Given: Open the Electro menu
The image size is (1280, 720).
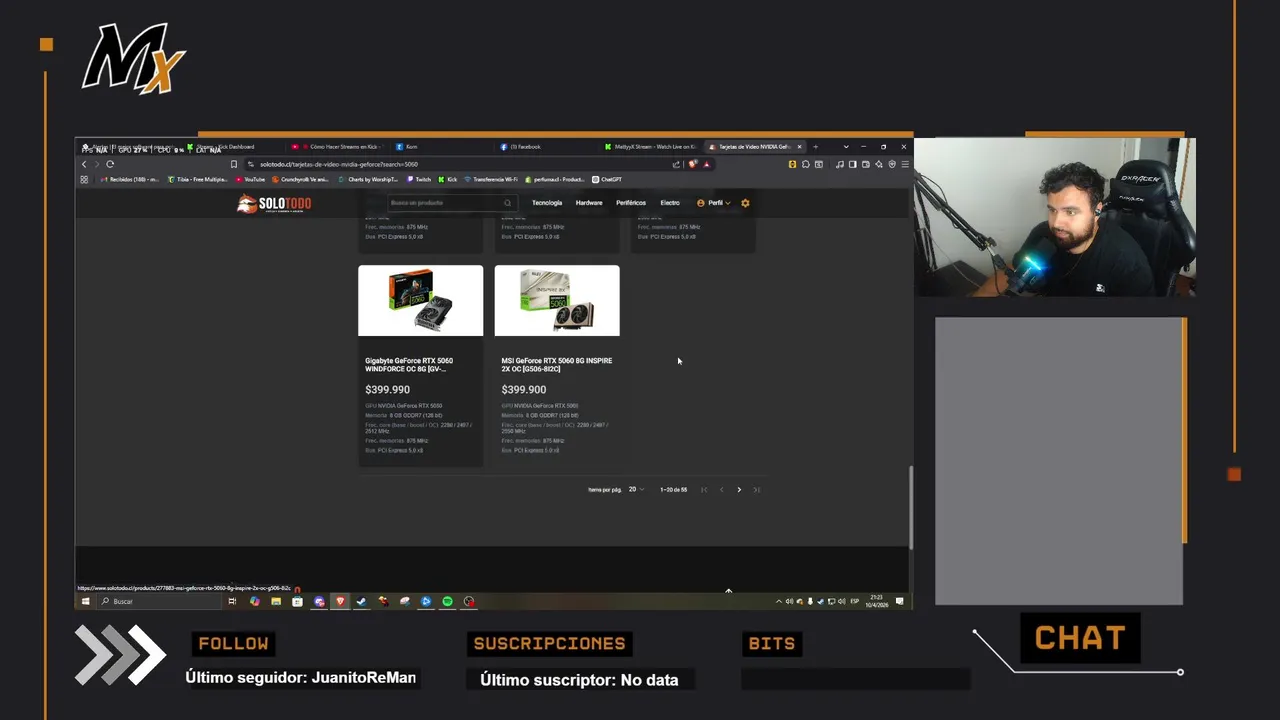Looking at the screenshot, I should pos(670,203).
